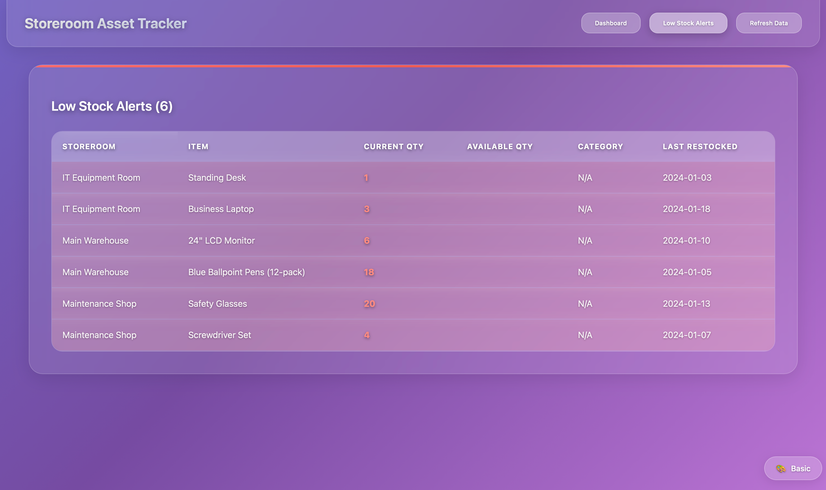
Task: Select the Safety Glasses item cell
Action: (x=218, y=304)
